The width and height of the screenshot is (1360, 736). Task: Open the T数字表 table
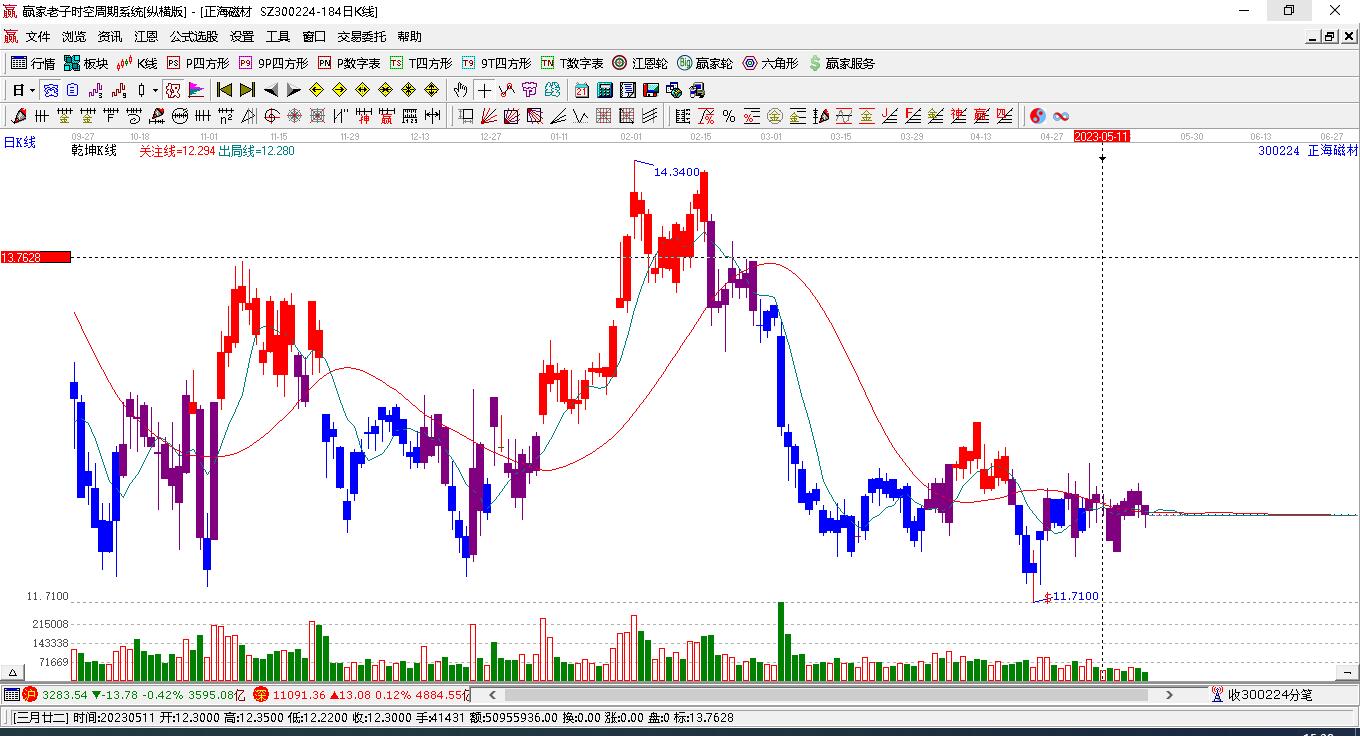tap(572, 63)
